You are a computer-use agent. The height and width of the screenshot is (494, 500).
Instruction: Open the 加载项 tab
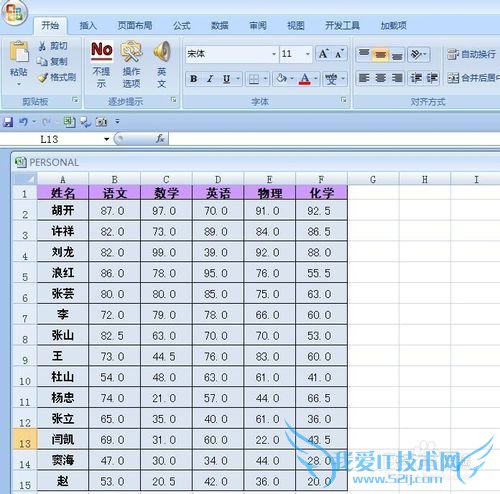(x=394, y=26)
